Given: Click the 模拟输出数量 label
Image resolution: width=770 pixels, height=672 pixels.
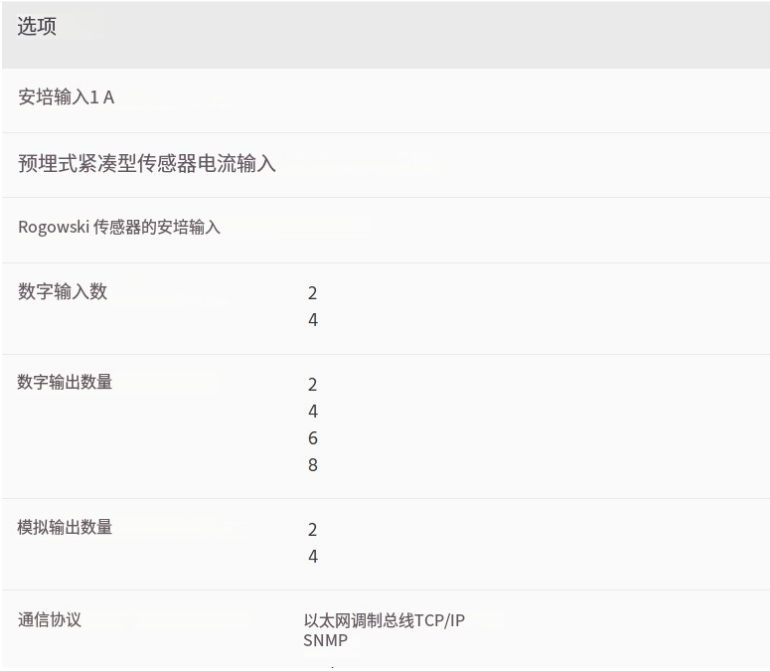Looking at the screenshot, I should tap(64, 527).
